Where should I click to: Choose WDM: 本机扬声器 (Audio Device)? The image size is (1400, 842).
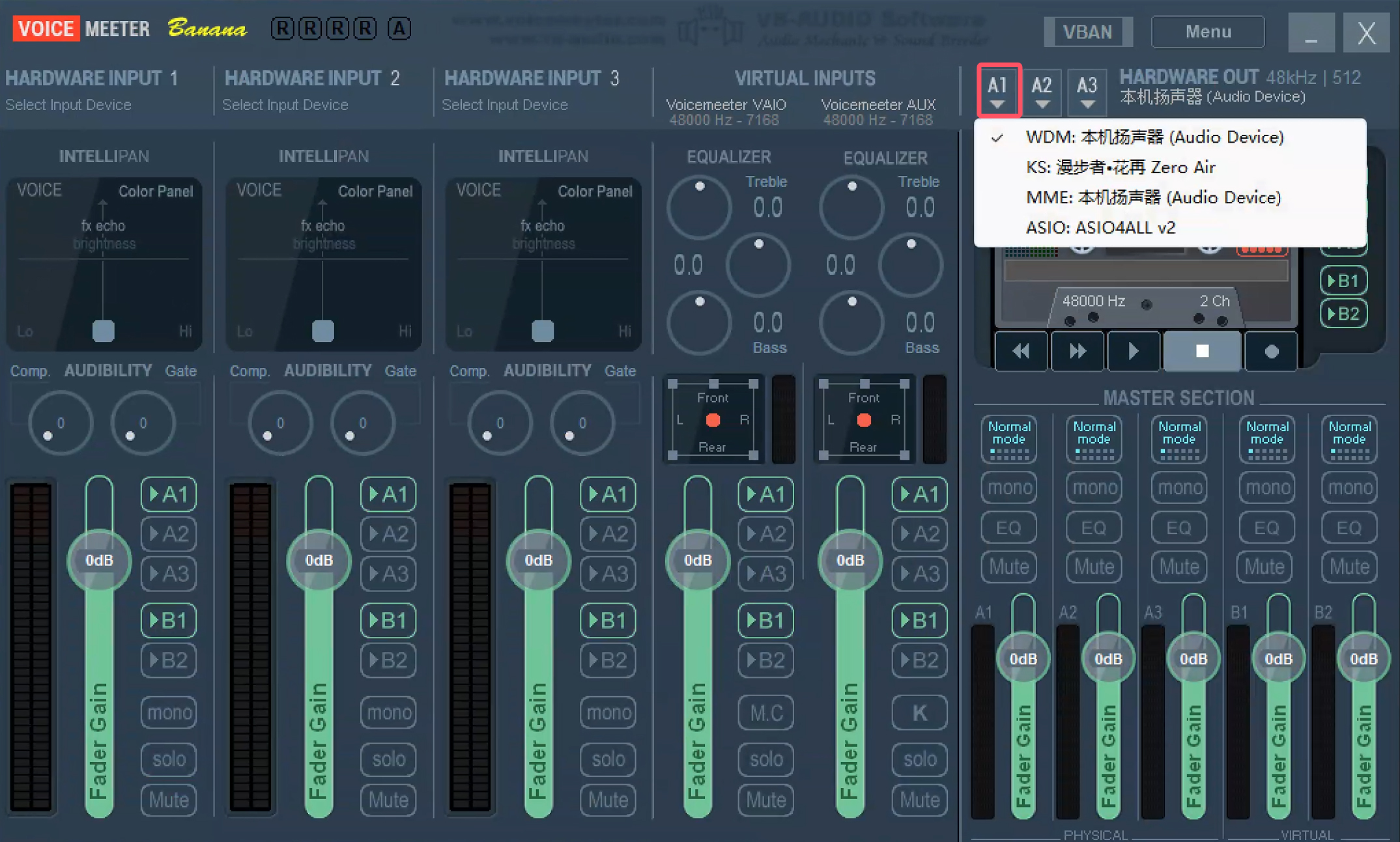[x=1170, y=137]
